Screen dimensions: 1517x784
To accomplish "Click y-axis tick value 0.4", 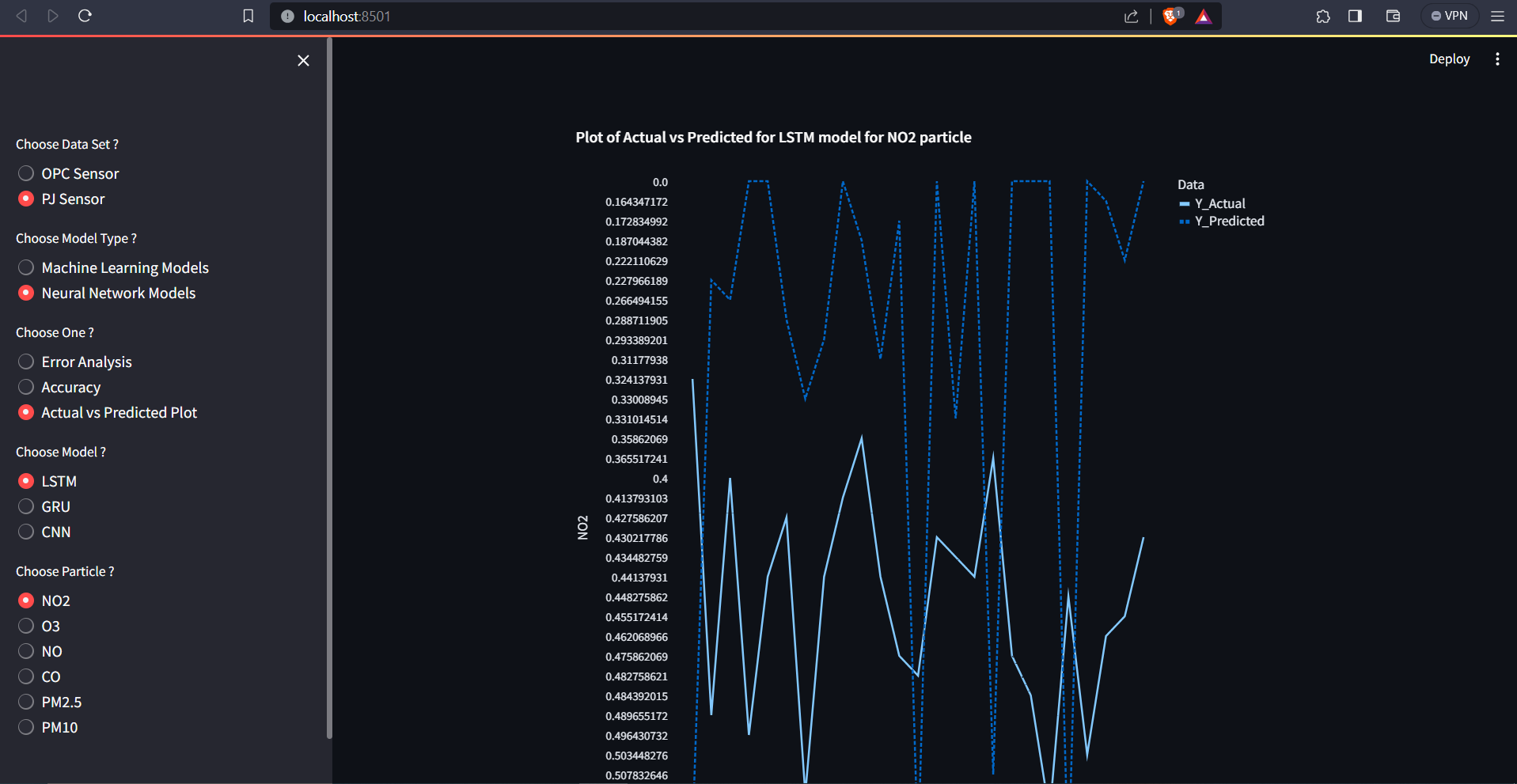I will point(660,479).
